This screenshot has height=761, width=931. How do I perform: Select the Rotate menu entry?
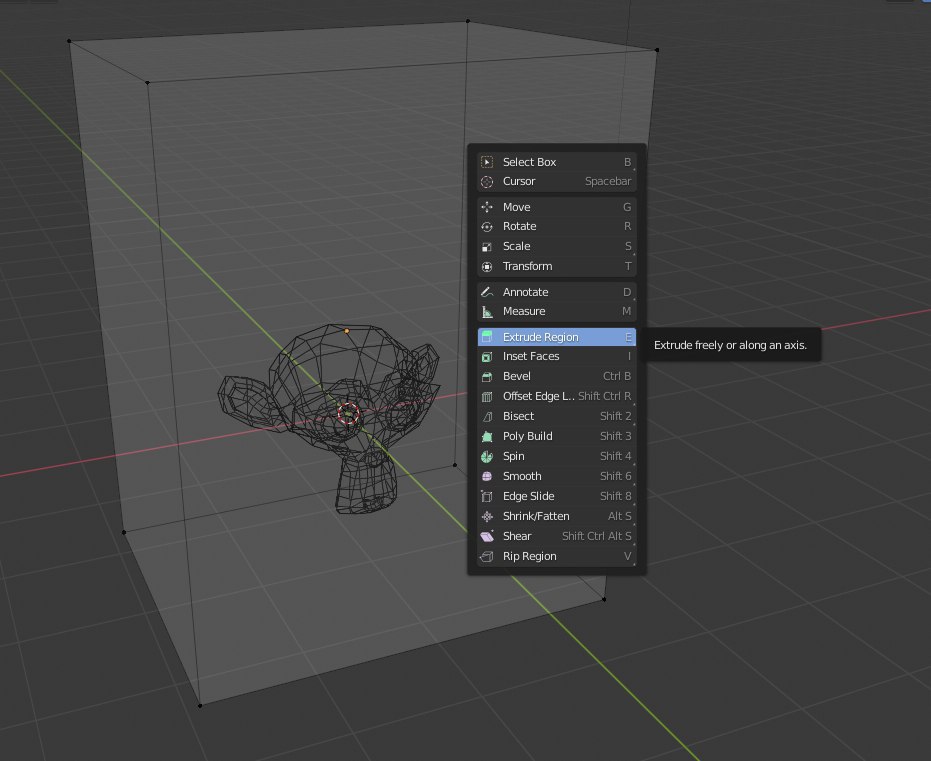pyautogui.click(x=556, y=227)
